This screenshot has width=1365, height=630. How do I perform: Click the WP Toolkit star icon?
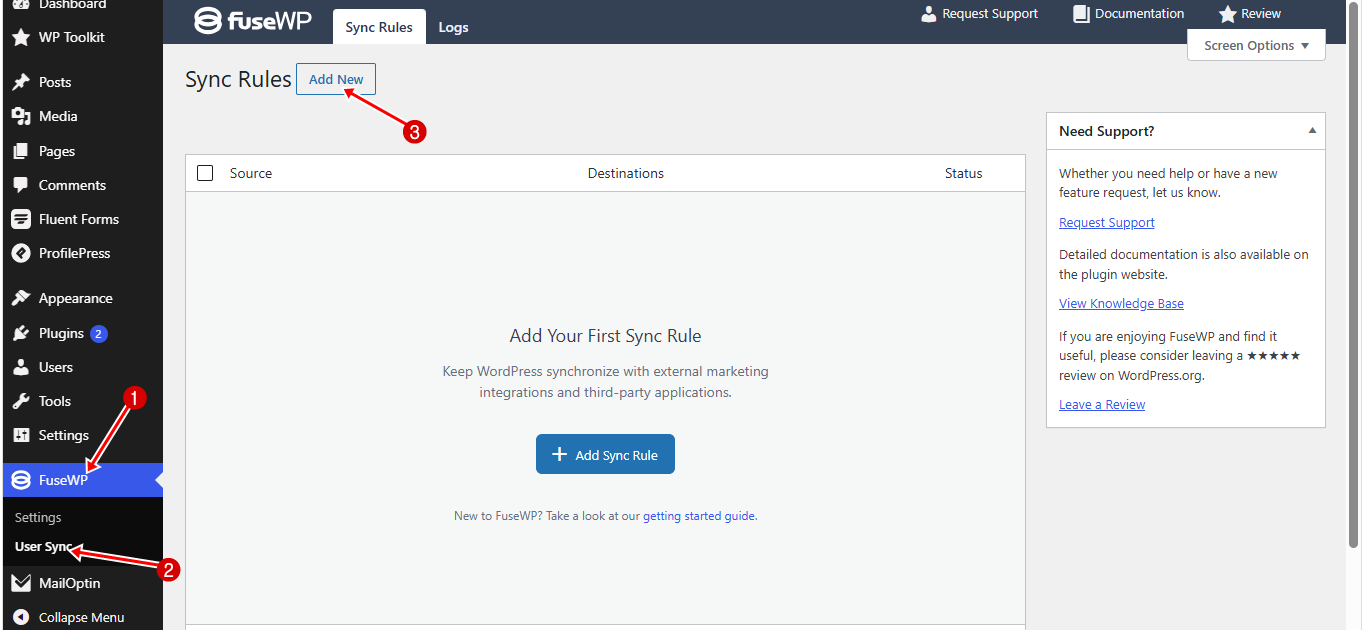coord(21,38)
